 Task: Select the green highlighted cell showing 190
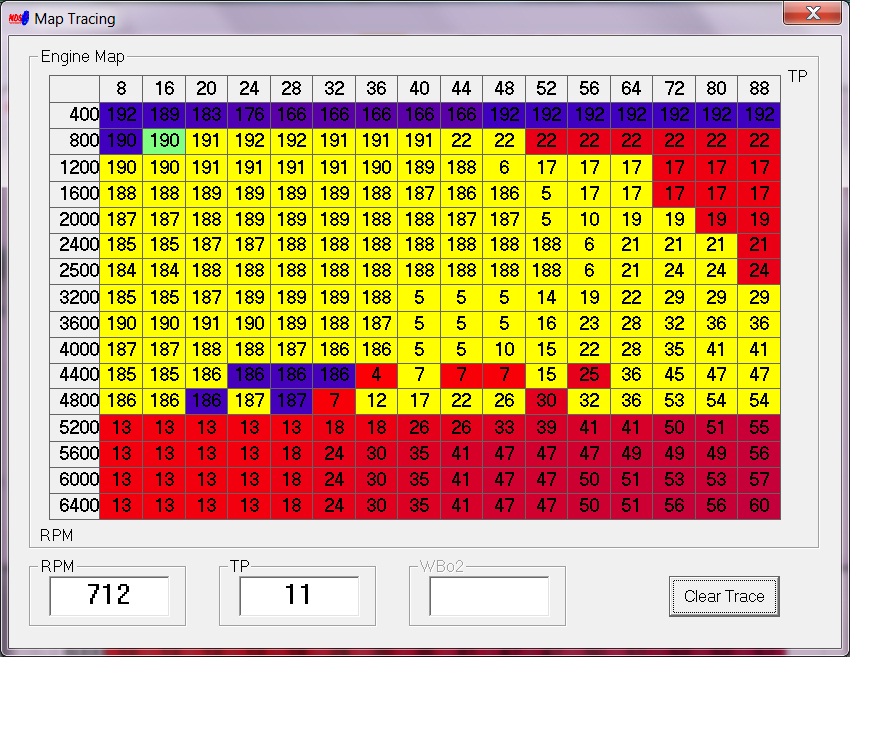click(164, 141)
